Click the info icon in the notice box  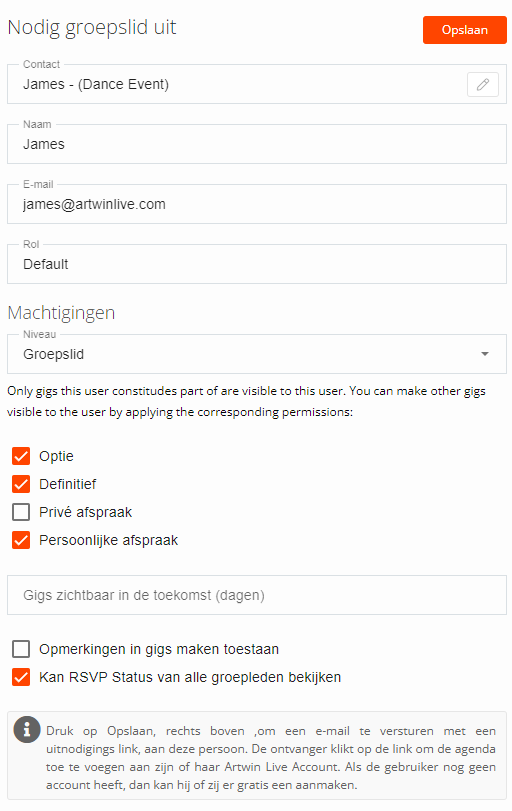[x=27, y=730]
